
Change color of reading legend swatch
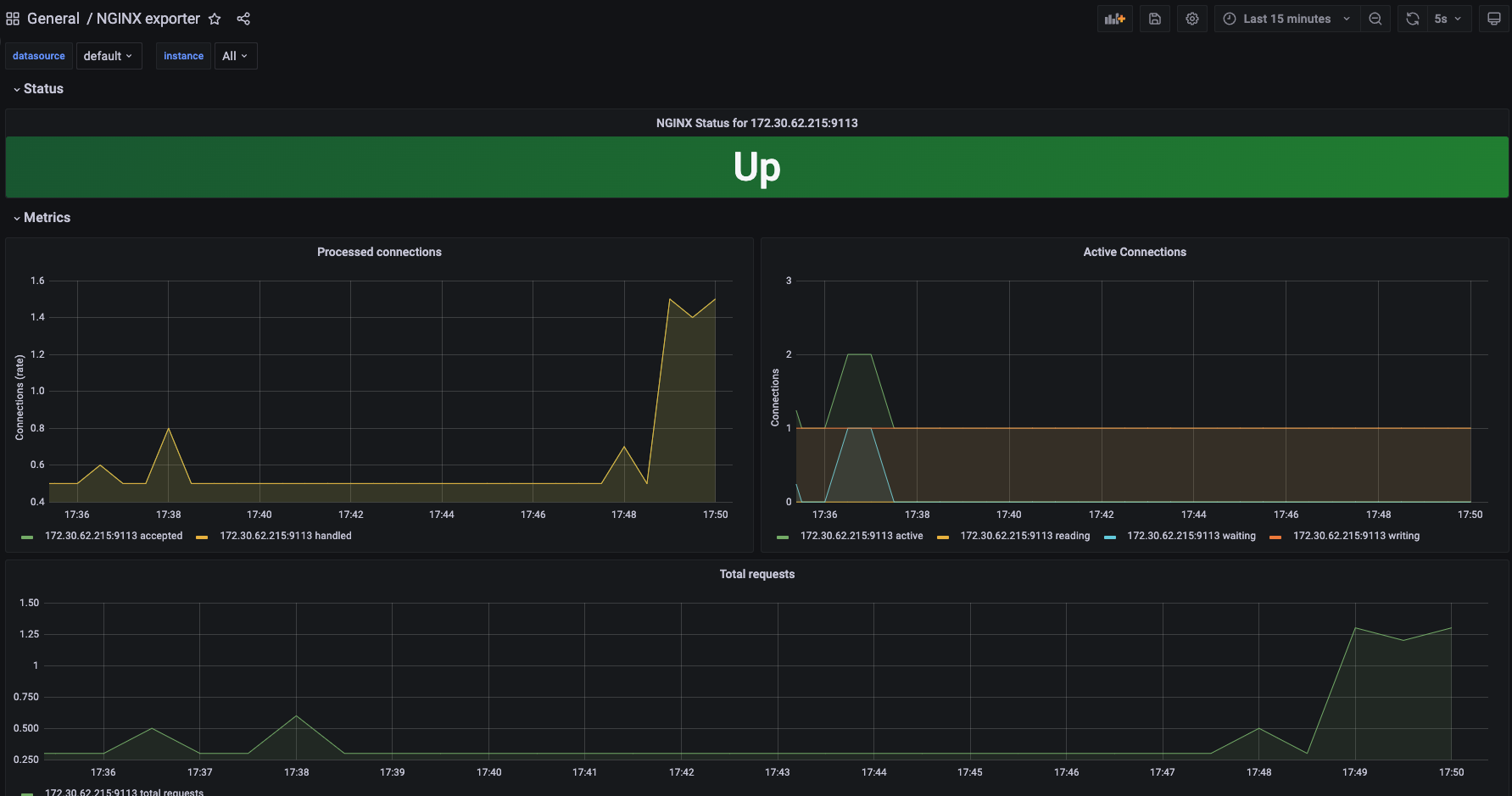(x=943, y=537)
